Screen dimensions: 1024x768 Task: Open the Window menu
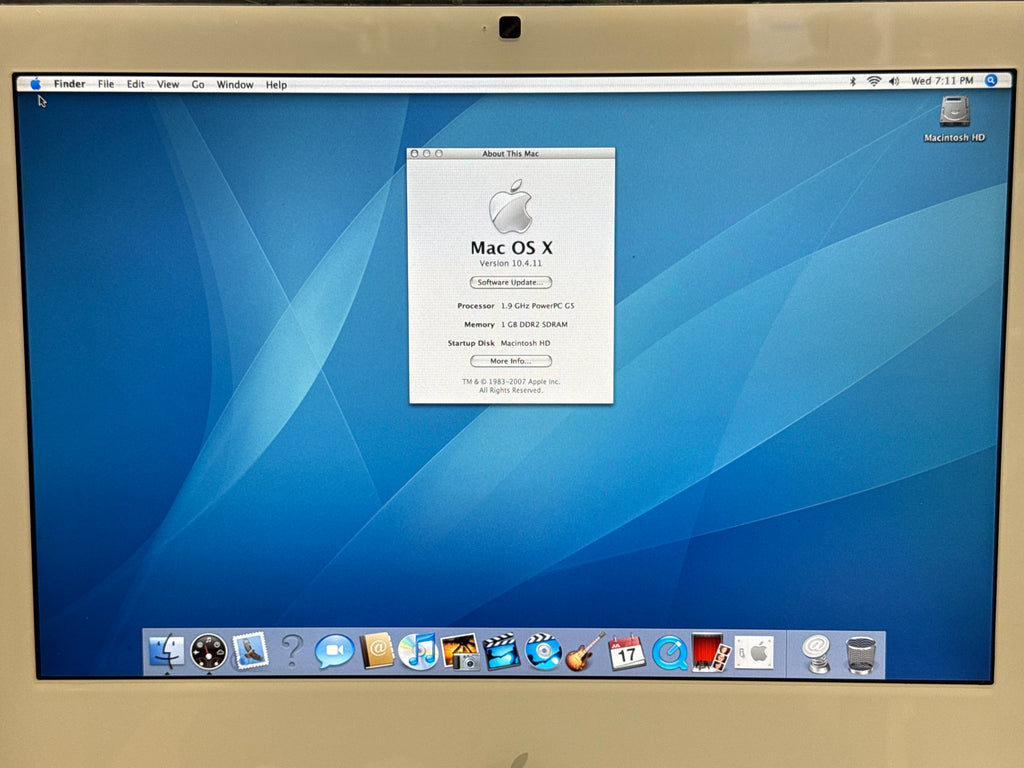point(234,84)
